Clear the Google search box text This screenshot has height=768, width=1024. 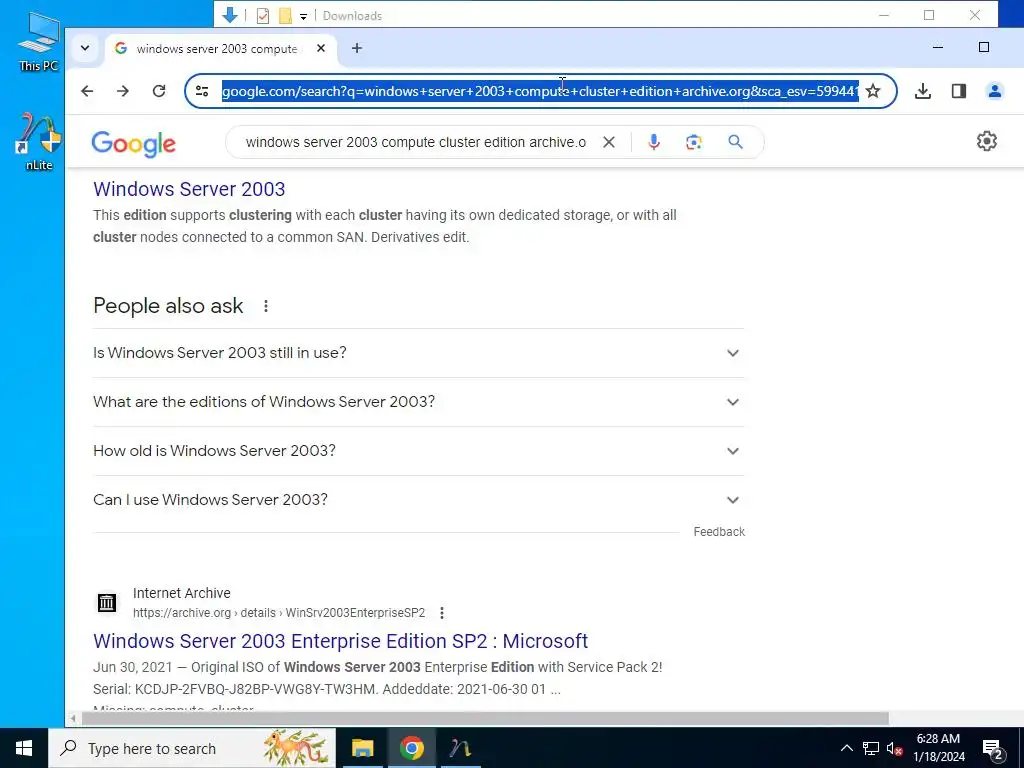click(609, 142)
